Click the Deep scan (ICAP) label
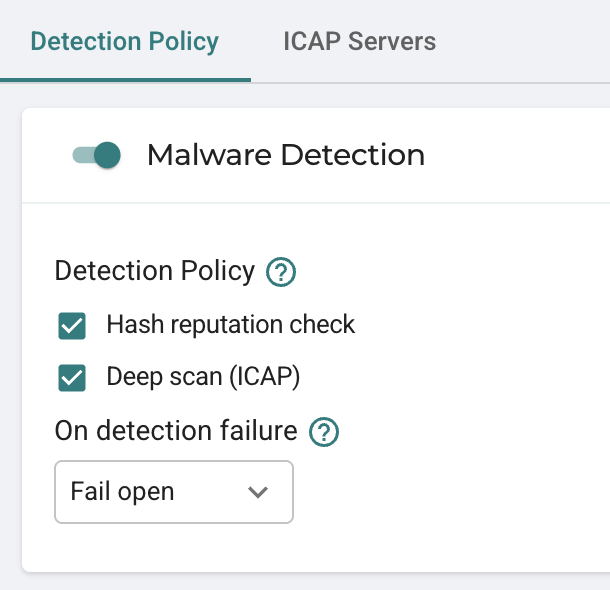610x590 pixels. pyautogui.click(x=203, y=377)
